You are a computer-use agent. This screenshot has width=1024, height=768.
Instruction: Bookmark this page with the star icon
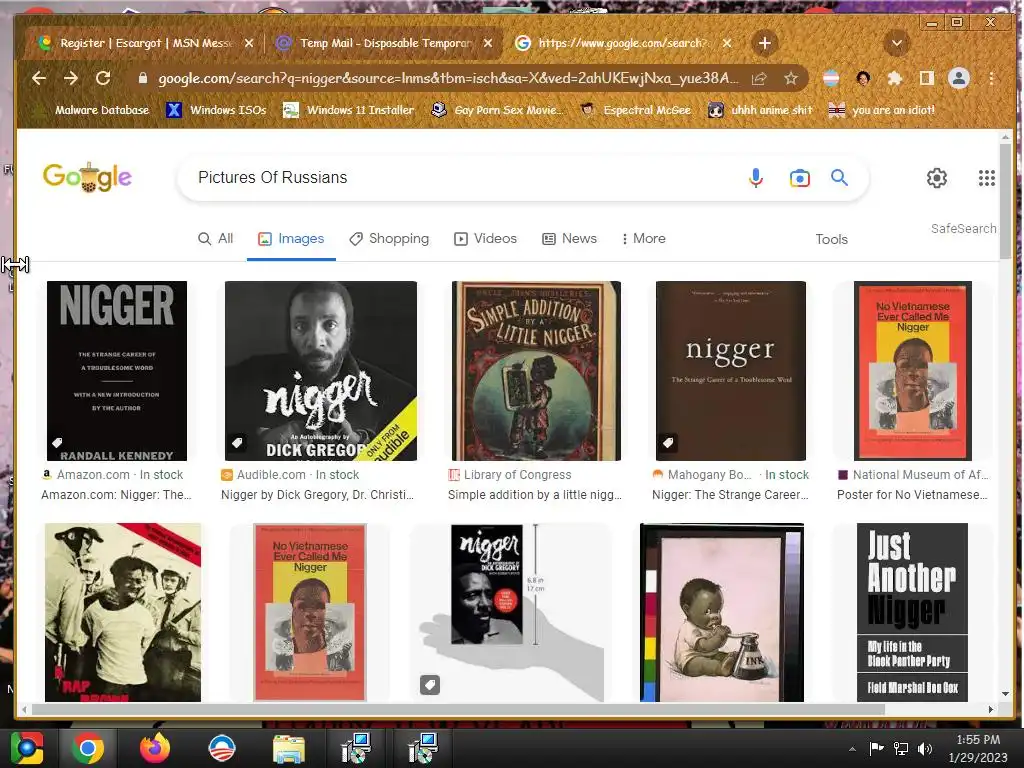click(x=791, y=78)
